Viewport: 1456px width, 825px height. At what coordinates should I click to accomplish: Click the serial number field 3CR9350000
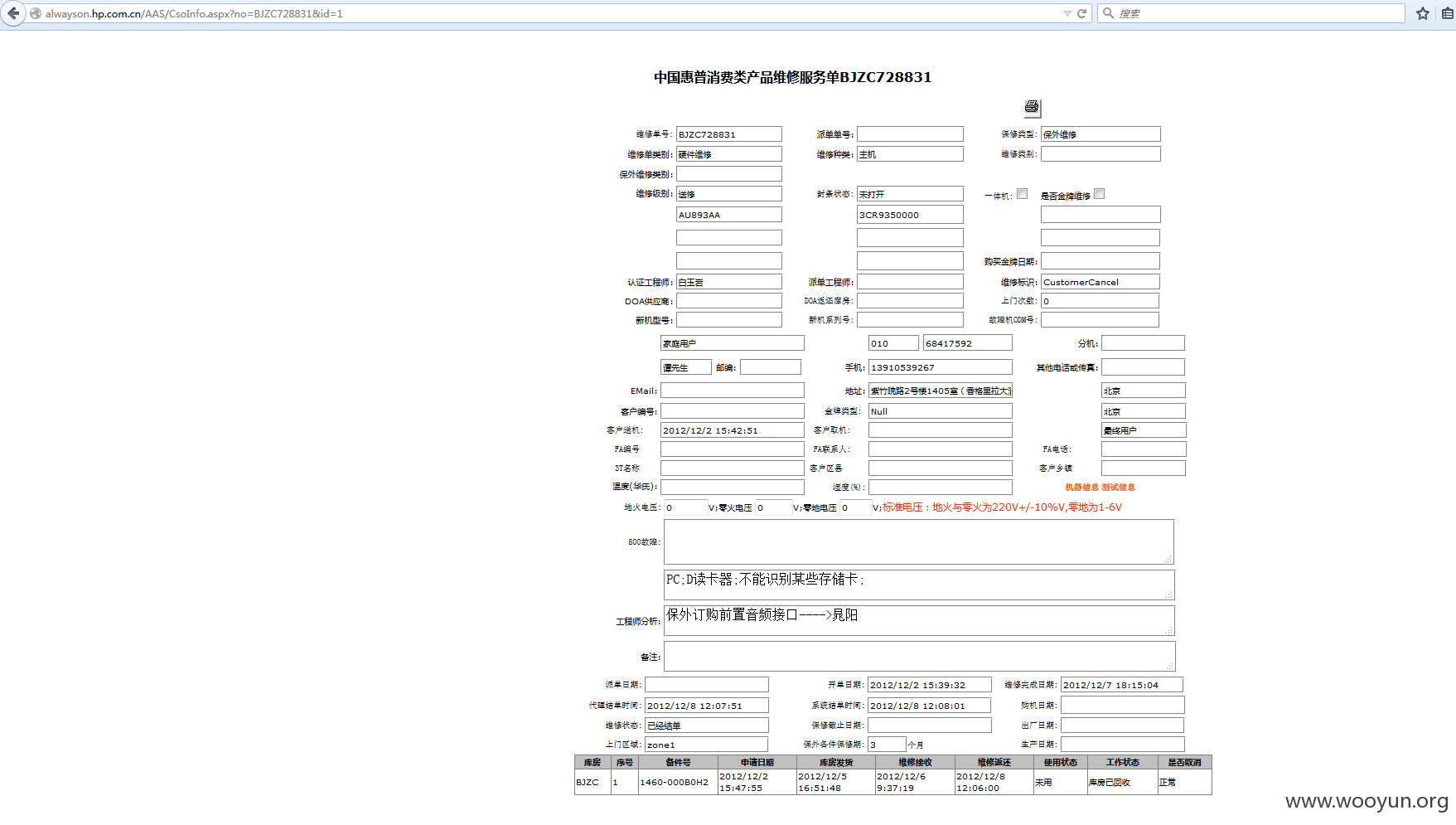(x=910, y=215)
